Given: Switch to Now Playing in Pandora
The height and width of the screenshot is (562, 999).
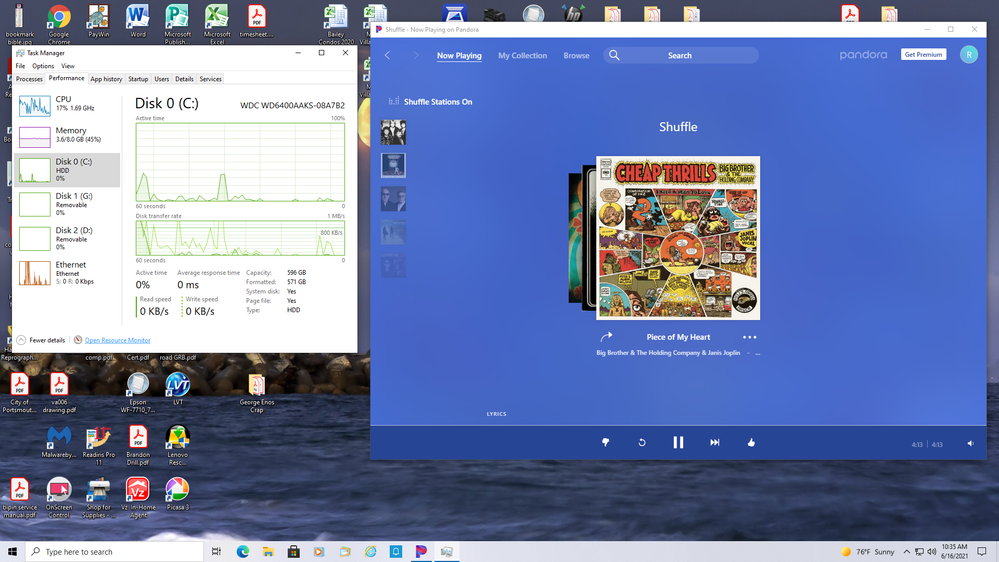Looking at the screenshot, I should (459, 55).
